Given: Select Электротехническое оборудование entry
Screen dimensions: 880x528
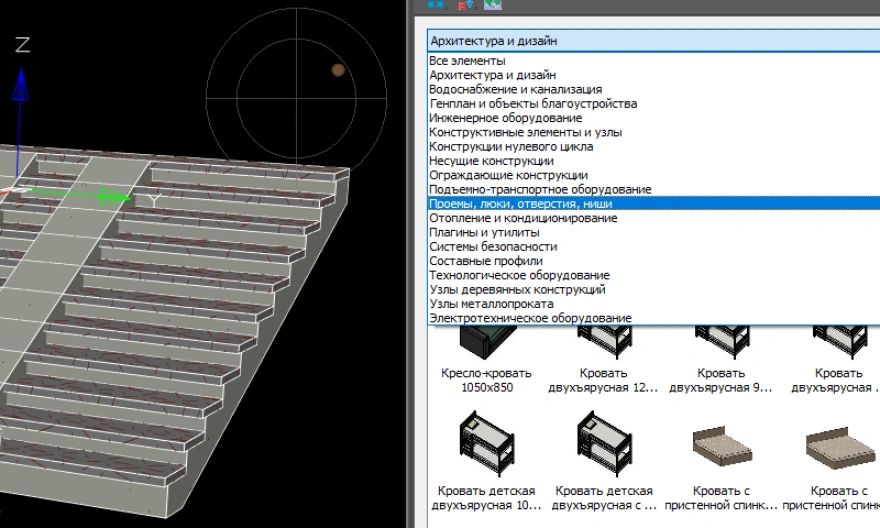Looking at the screenshot, I should pos(530,318).
